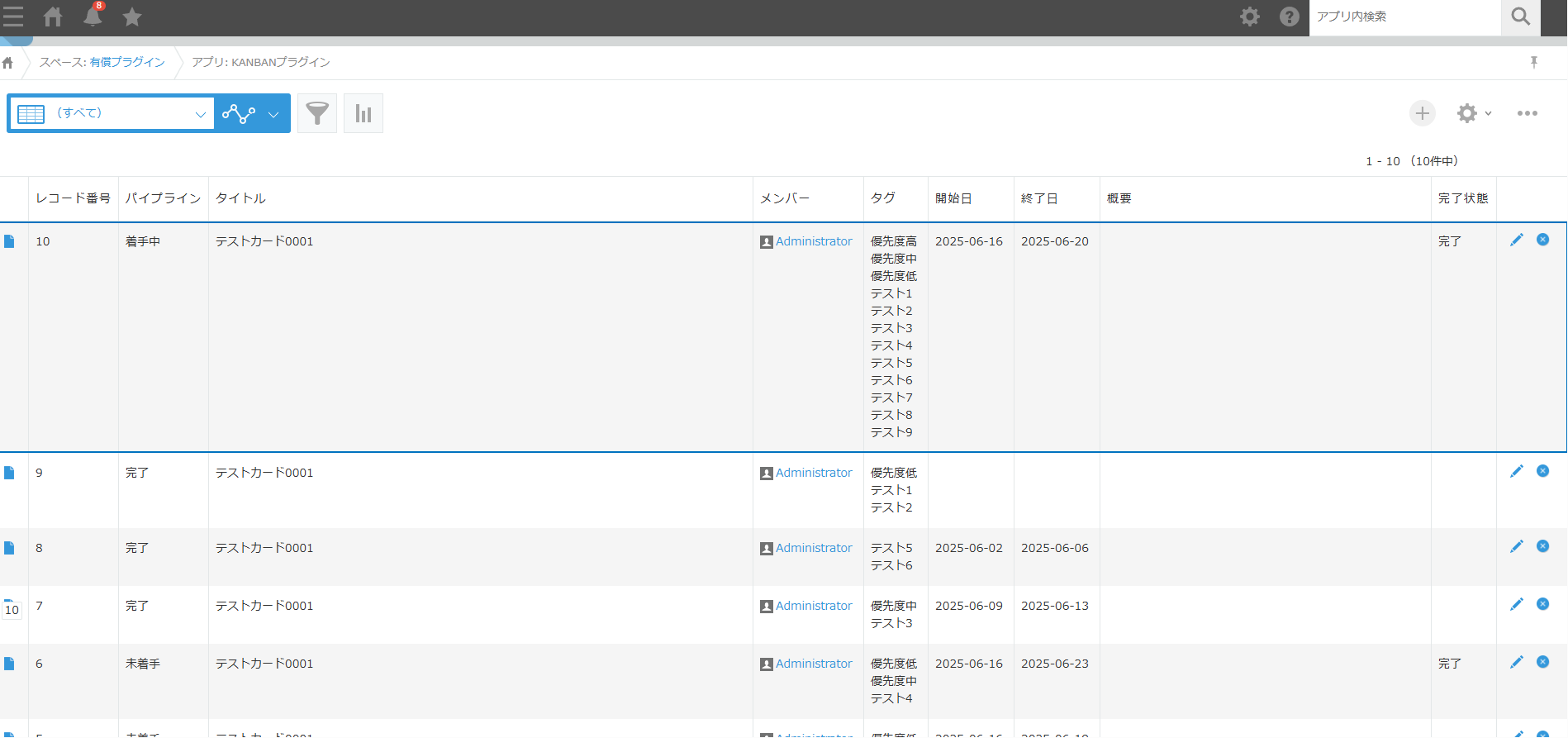Edit record 8 with pencil
This screenshot has width=1568, height=738.
[1517, 546]
